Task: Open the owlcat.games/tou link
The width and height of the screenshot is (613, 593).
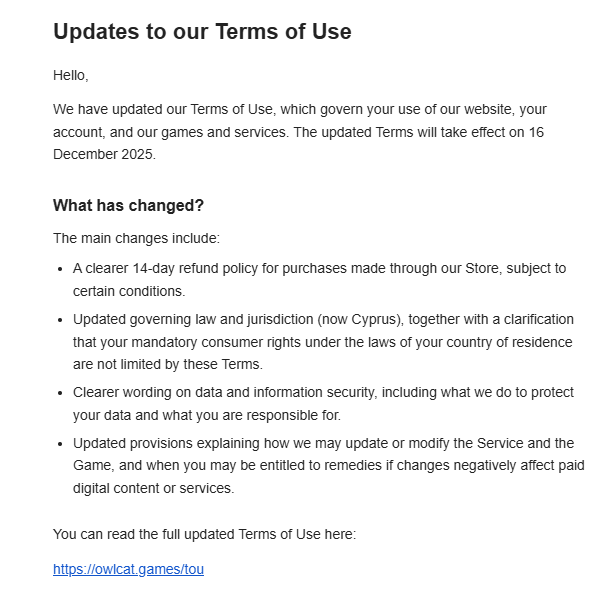Action: coord(128,569)
